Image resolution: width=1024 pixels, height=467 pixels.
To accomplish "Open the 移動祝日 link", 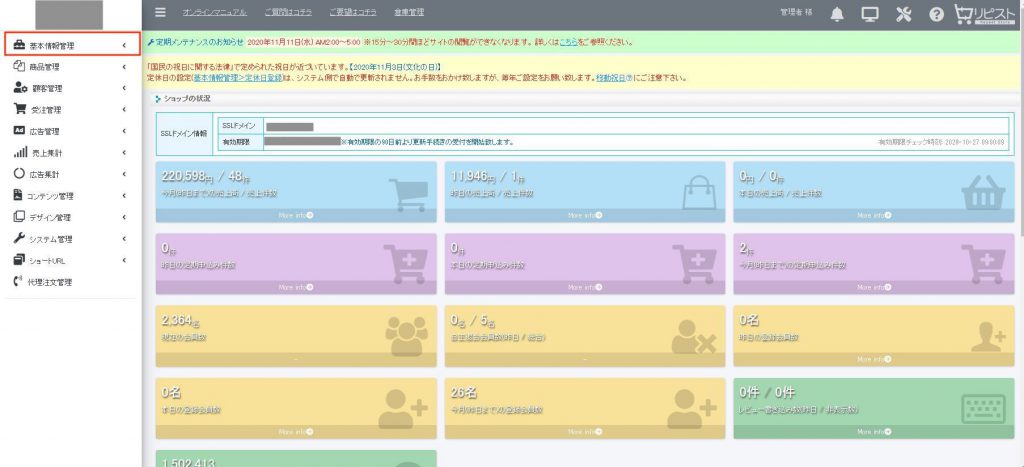I will click(613, 77).
